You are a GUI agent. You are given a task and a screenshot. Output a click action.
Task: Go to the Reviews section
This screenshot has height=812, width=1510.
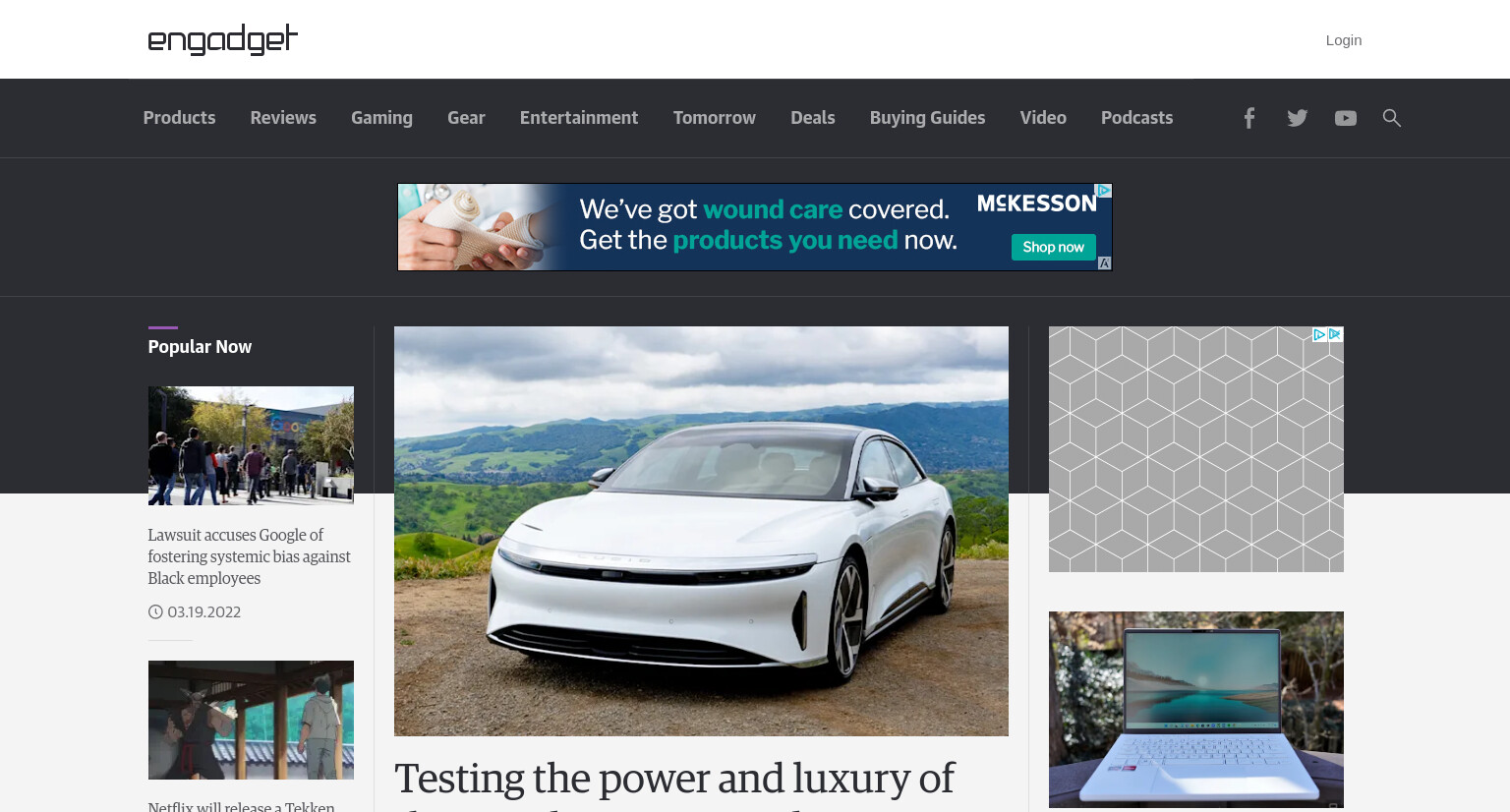283,118
